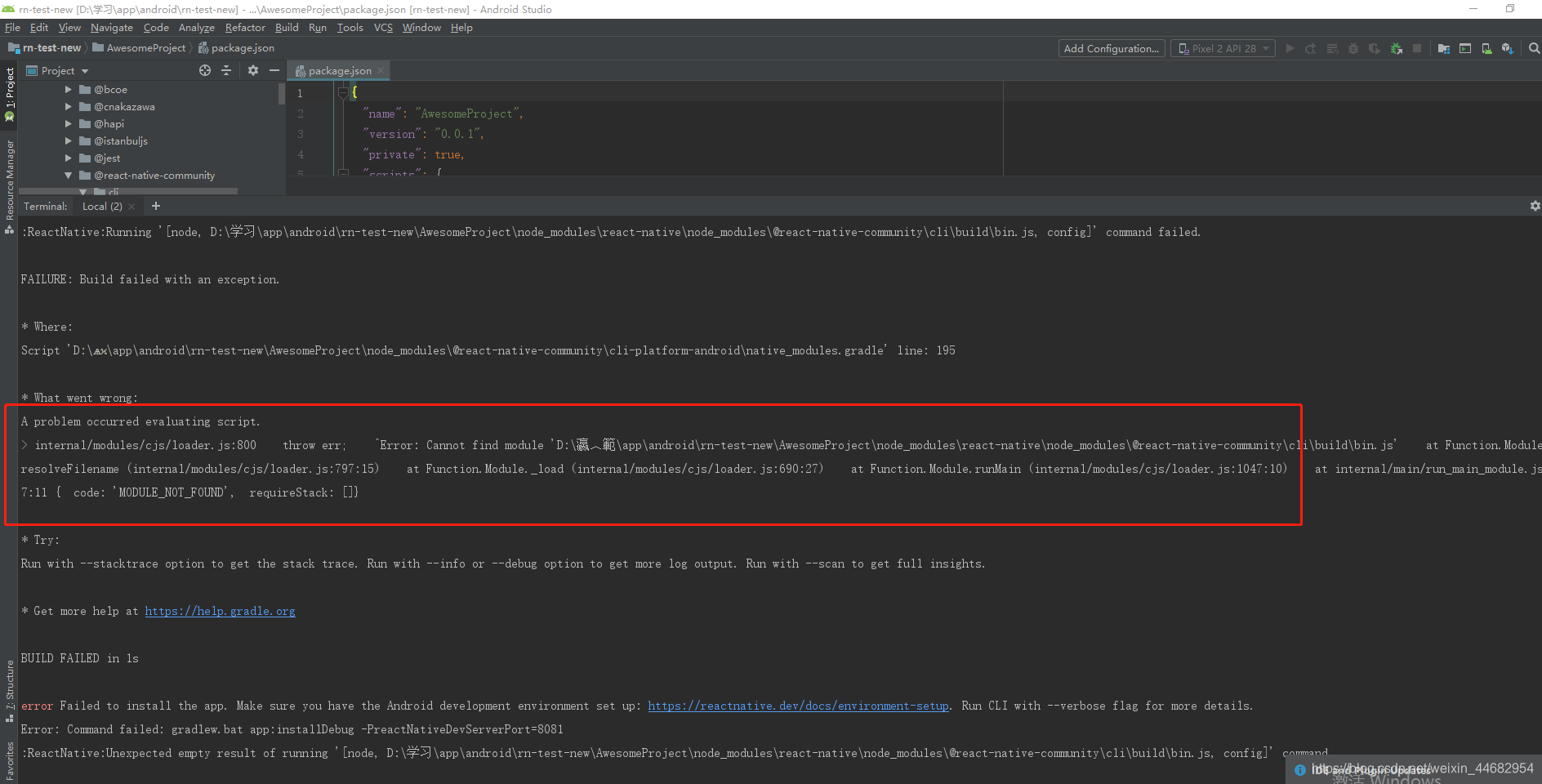
Task: Select the package.json editor tab
Action: (x=338, y=71)
